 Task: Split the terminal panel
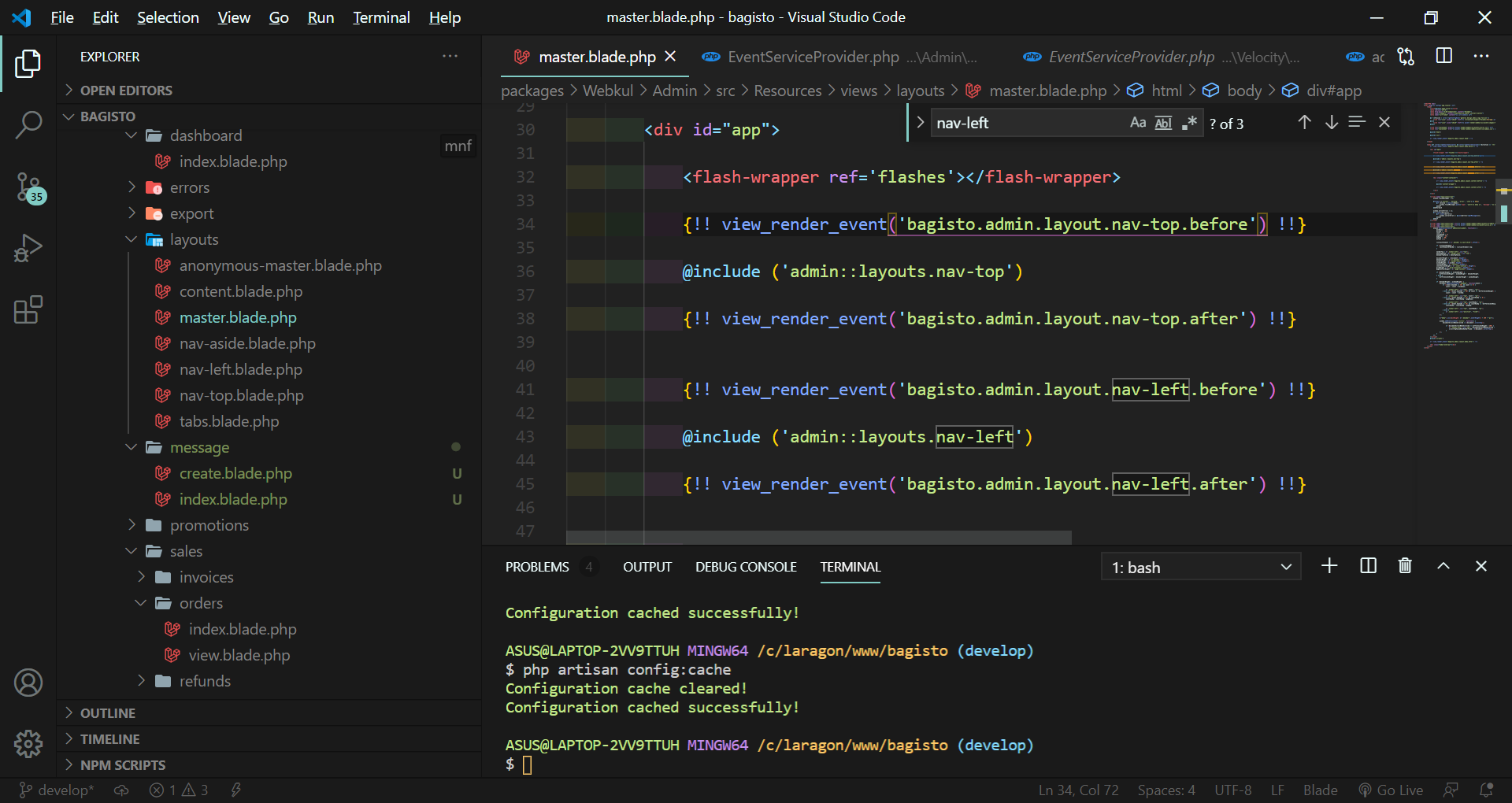coord(1369,566)
